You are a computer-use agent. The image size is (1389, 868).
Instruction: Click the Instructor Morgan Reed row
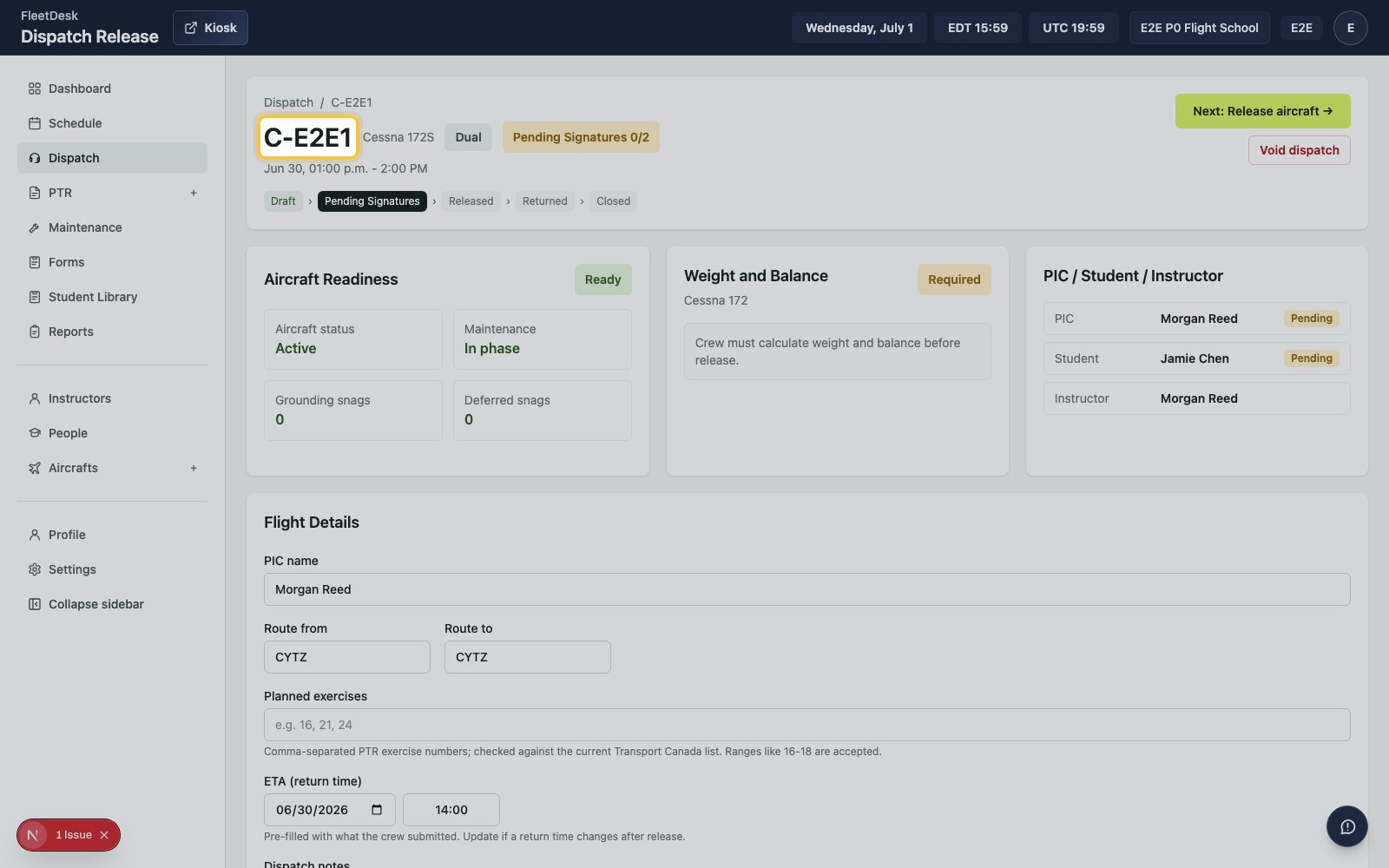1196,398
